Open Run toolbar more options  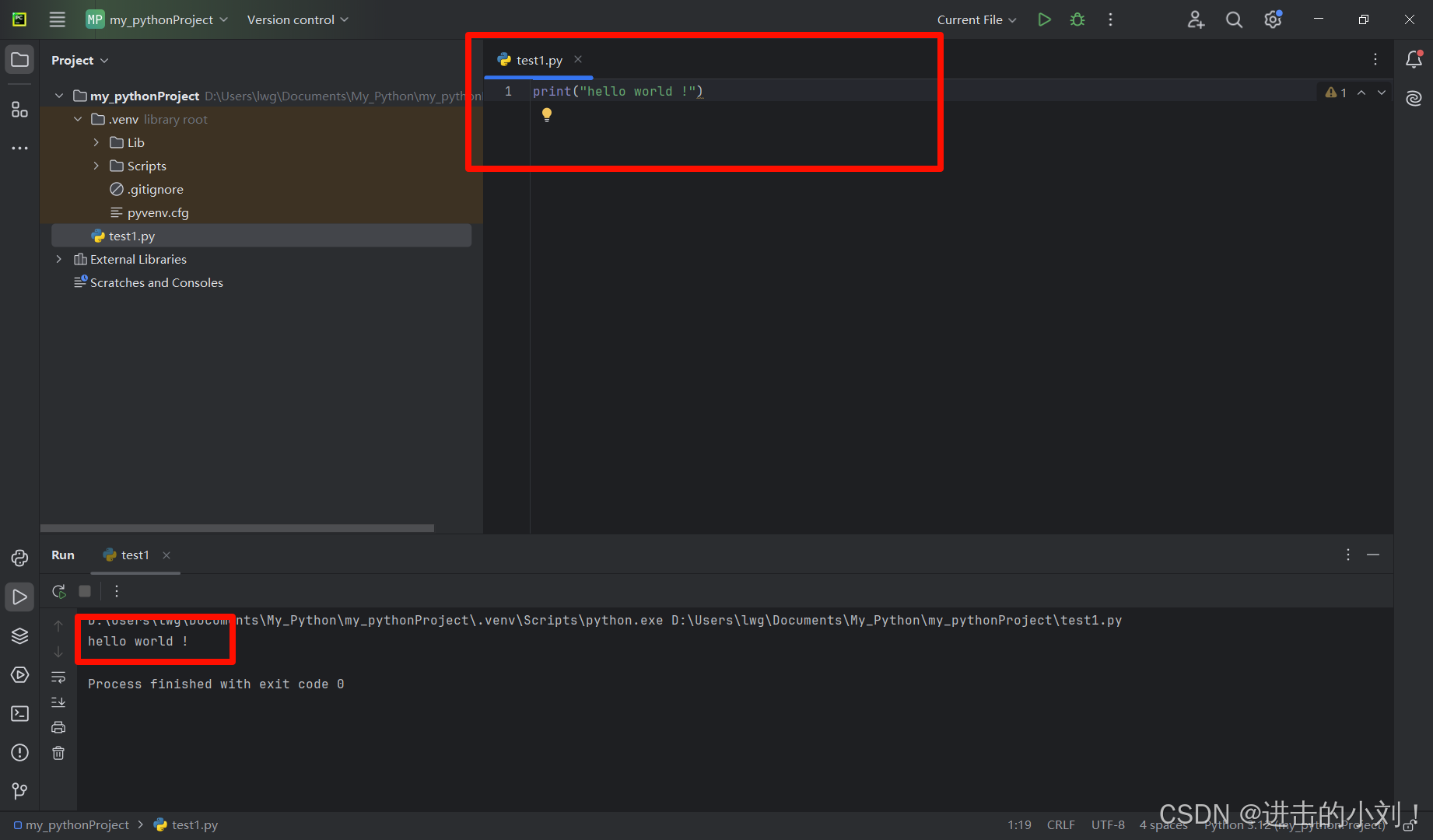point(117,591)
